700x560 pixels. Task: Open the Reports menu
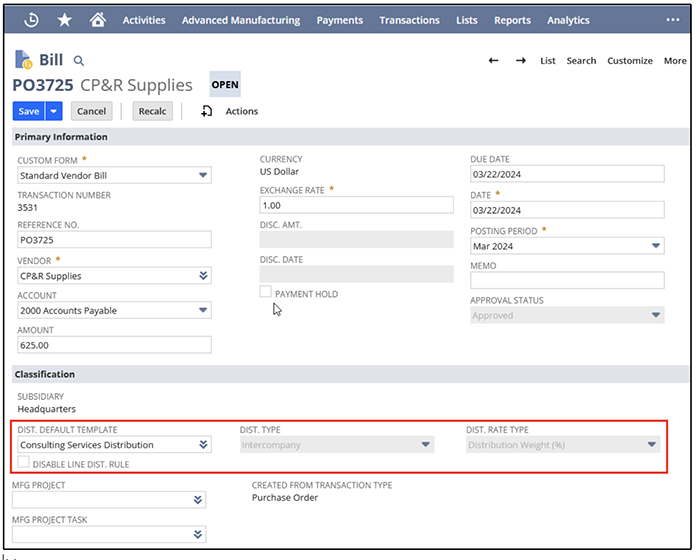point(512,20)
